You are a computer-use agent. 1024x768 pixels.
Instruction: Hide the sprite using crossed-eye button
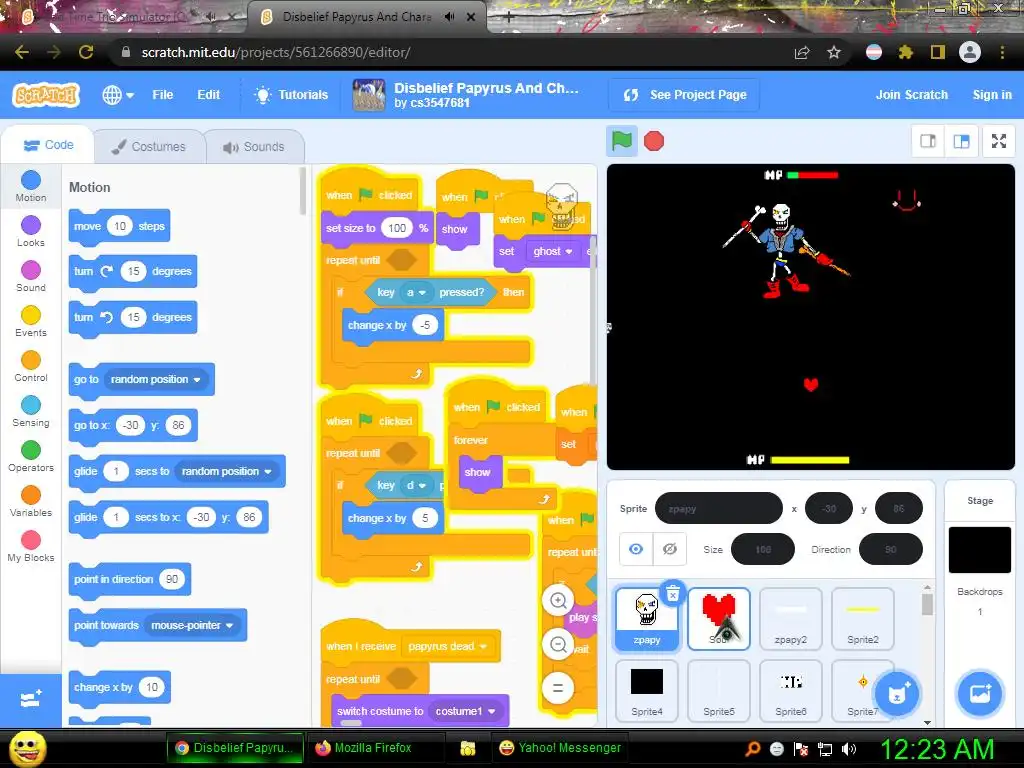point(670,549)
